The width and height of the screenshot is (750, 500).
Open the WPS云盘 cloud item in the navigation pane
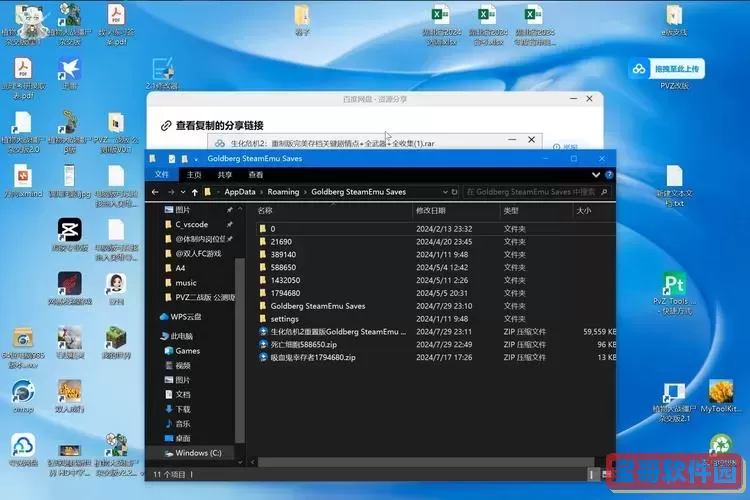pyautogui.click(x=180, y=317)
